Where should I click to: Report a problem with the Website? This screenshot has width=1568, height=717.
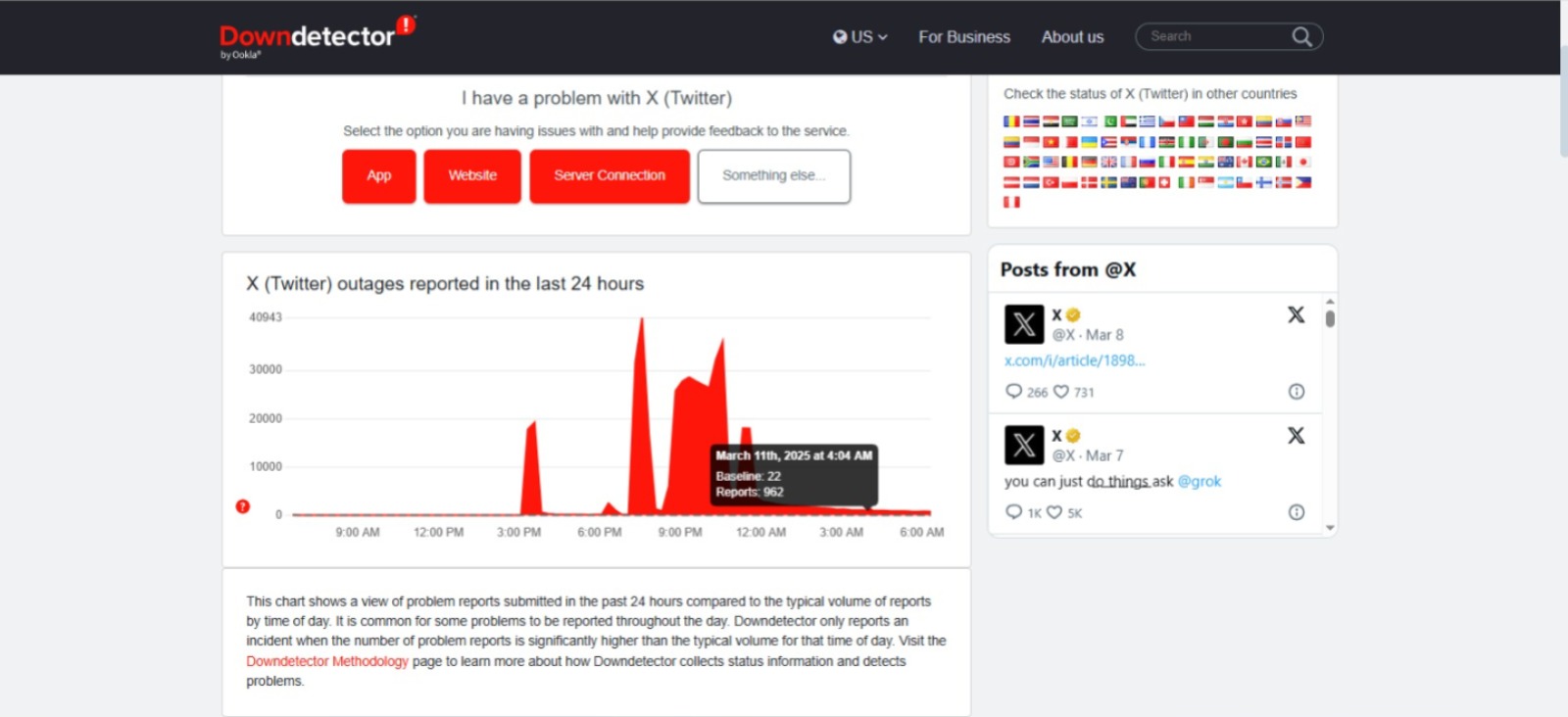pos(472,176)
